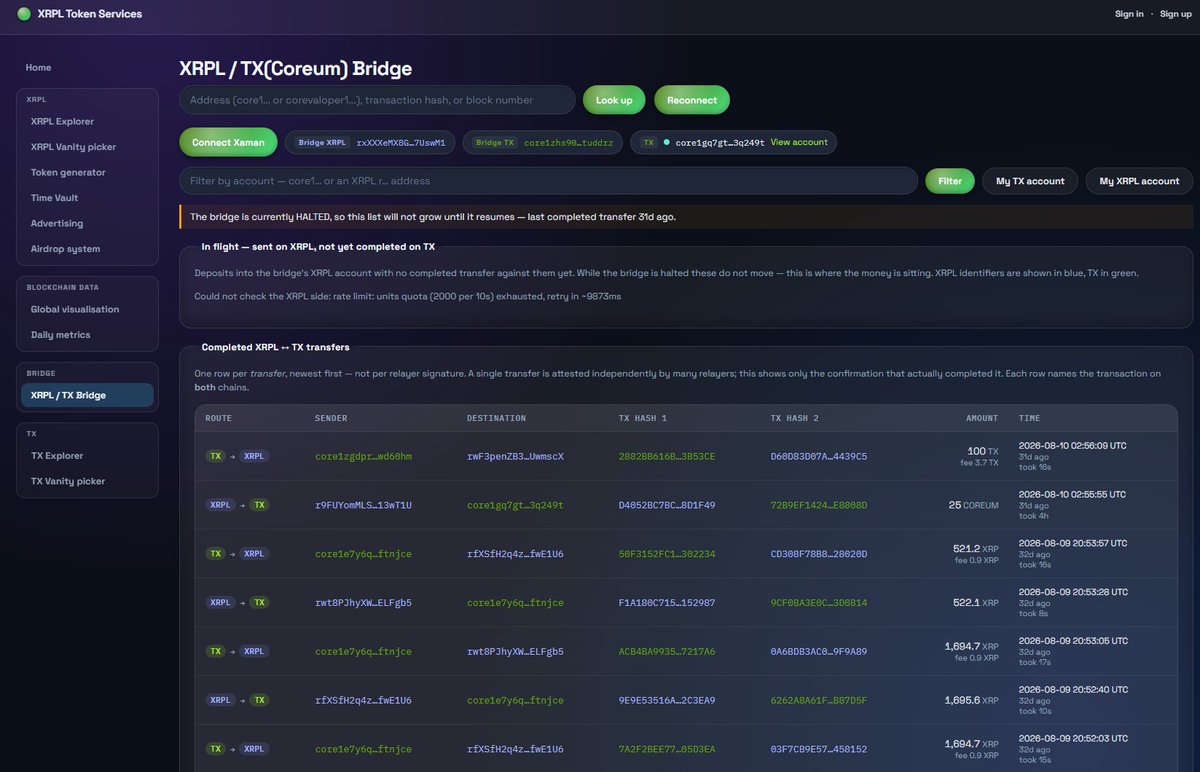This screenshot has height=772, width=1200.
Task: Click destination core1gq7gt…3q249t in the table
Action: [515, 506]
